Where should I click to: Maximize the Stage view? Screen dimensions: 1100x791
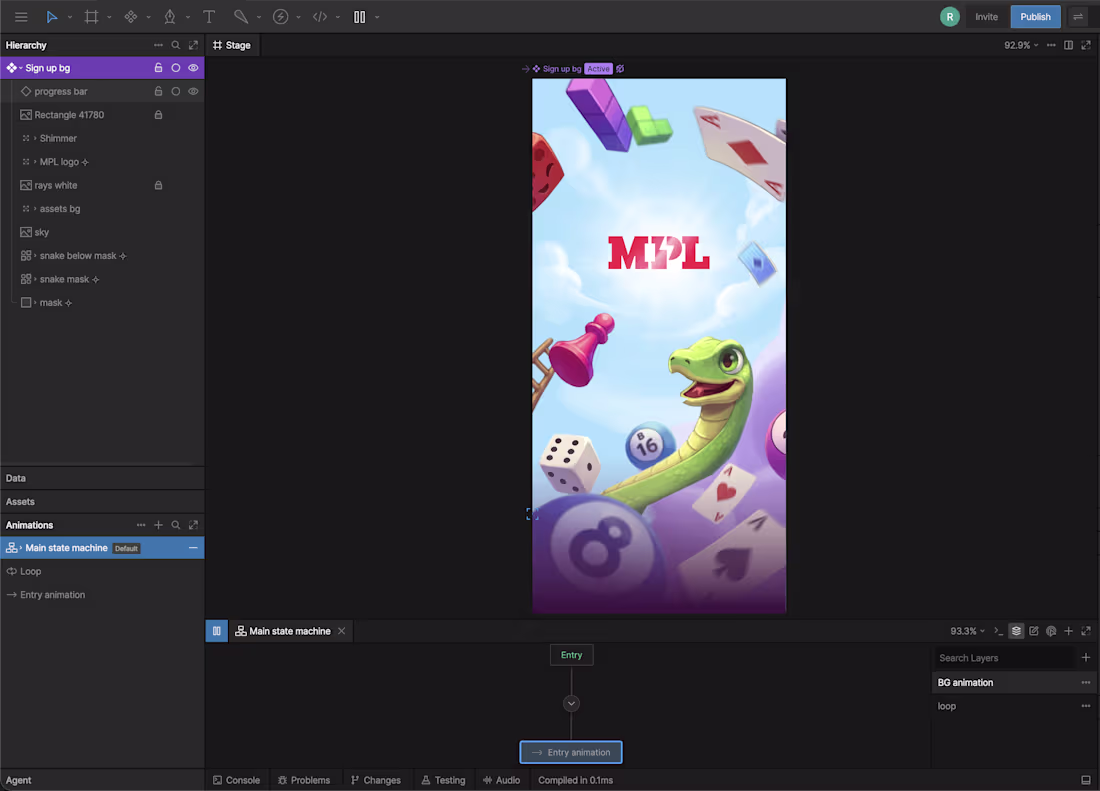[x=1086, y=45]
